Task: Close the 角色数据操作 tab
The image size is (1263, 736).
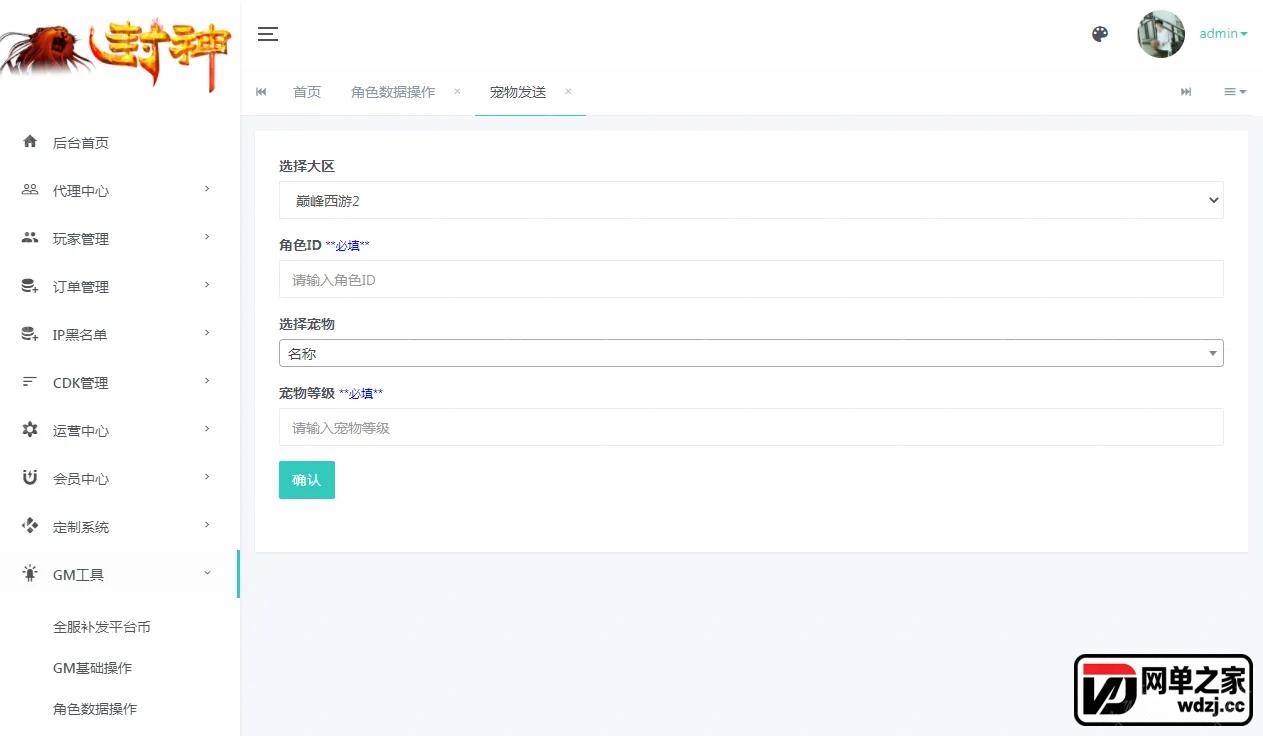Action: pos(457,91)
